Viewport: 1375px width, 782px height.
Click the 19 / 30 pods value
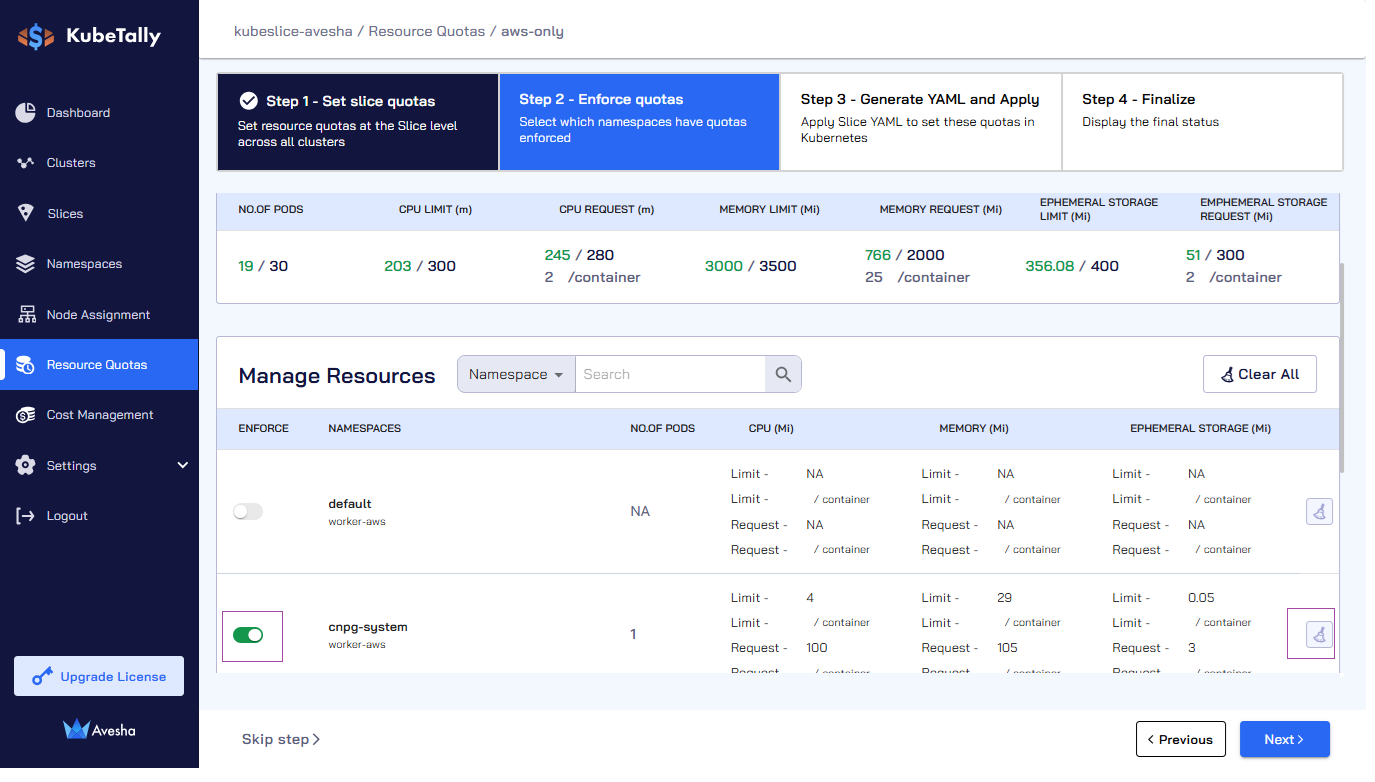pyautogui.click(x=263, y=266)
